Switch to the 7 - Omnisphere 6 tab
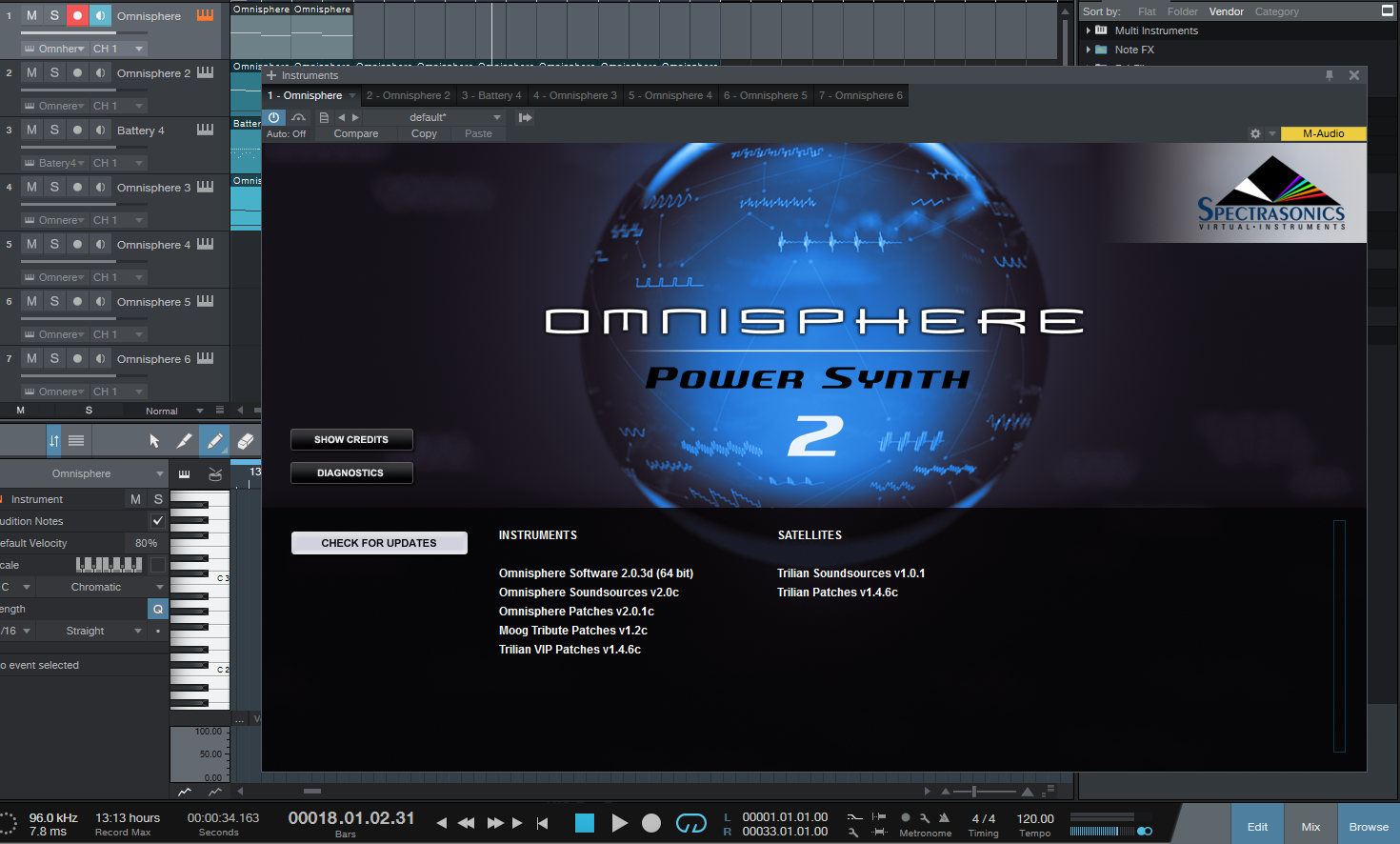This screenshot has width=1400, height=844. coord(861,95)
